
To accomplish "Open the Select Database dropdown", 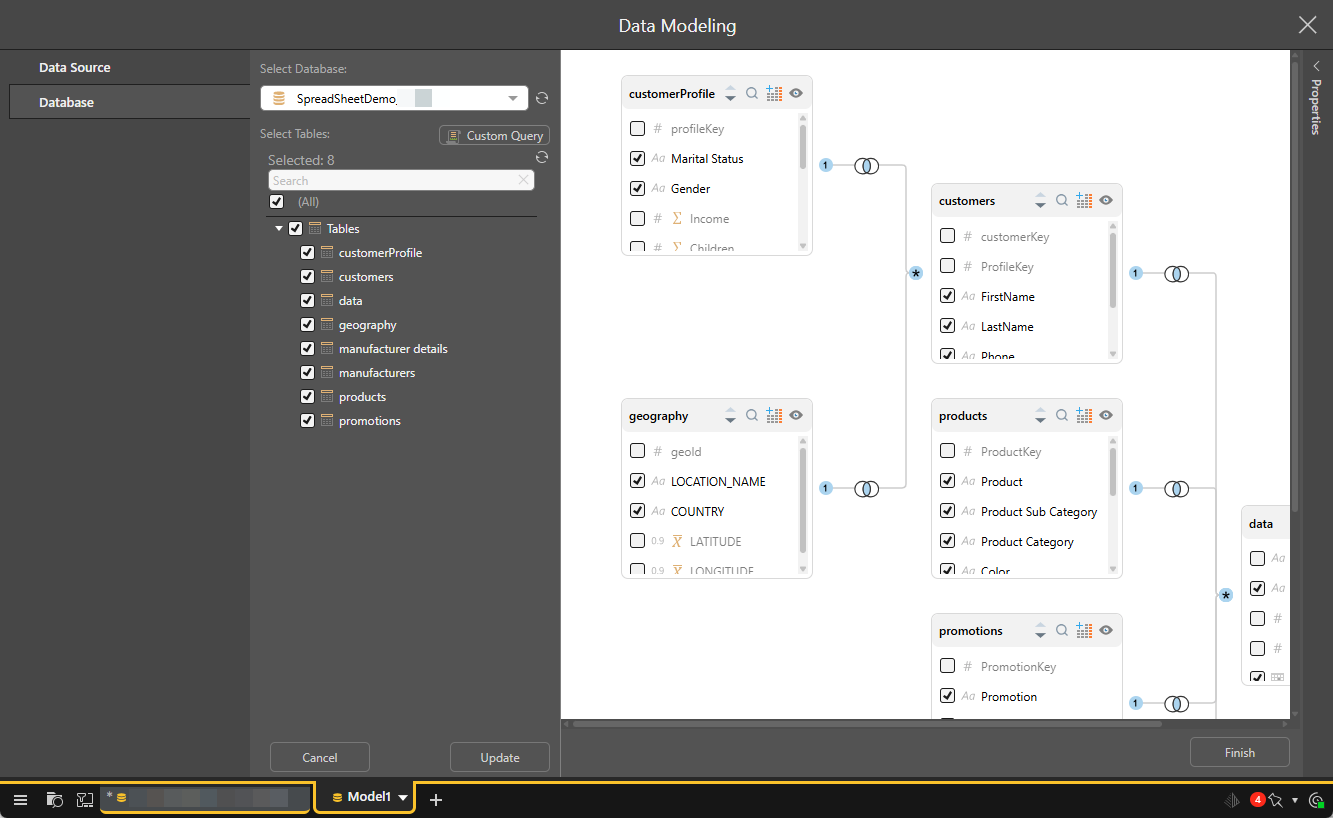I will (513, 98).
